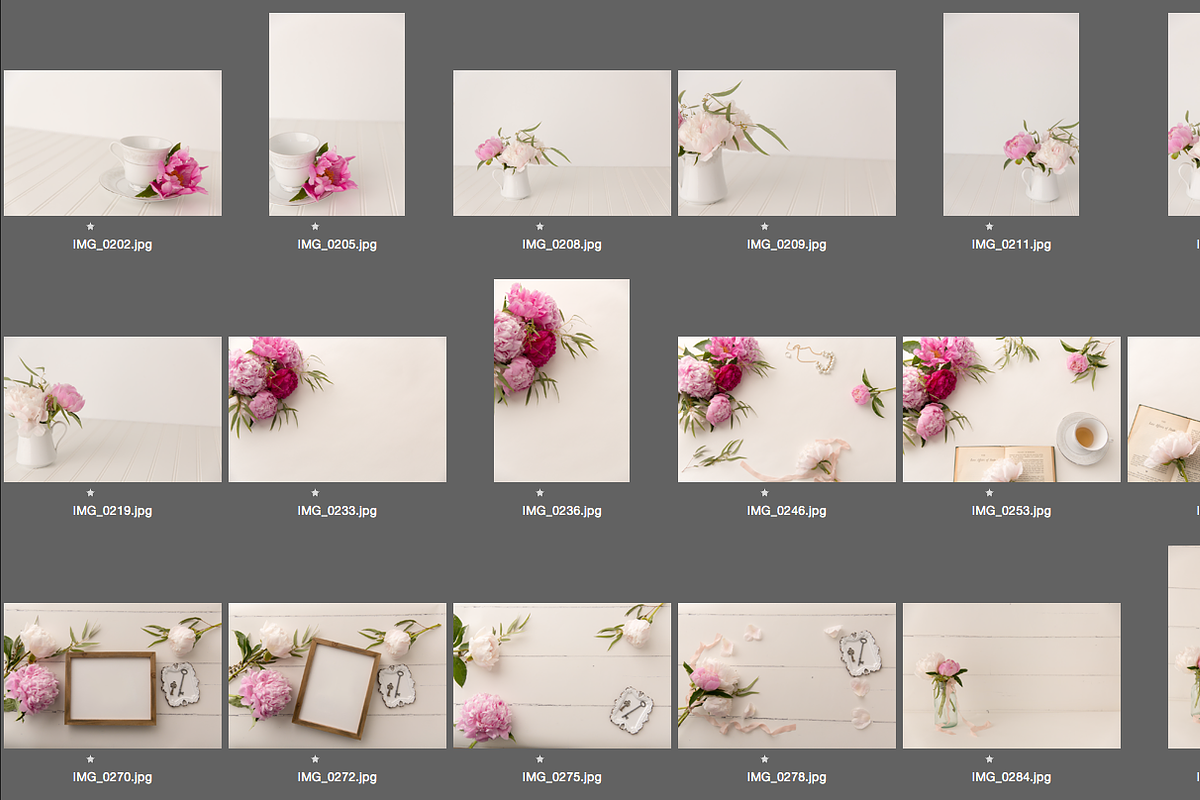Open the IMG_0278.jpg thumbnail
The width and height of the screenshot is (1200, 800).
787,676
